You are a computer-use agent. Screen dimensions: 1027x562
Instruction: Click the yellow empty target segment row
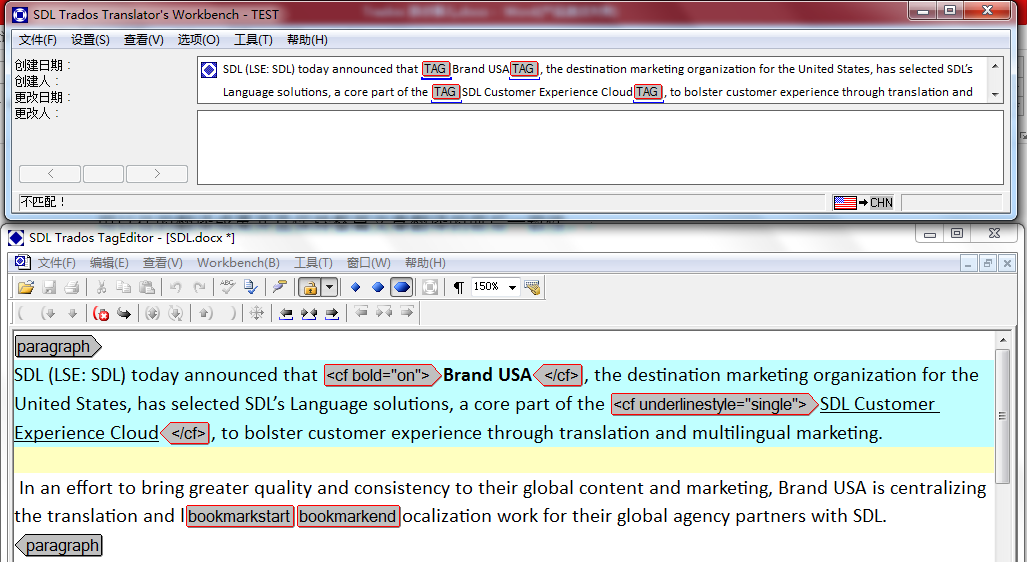(504, 460)
